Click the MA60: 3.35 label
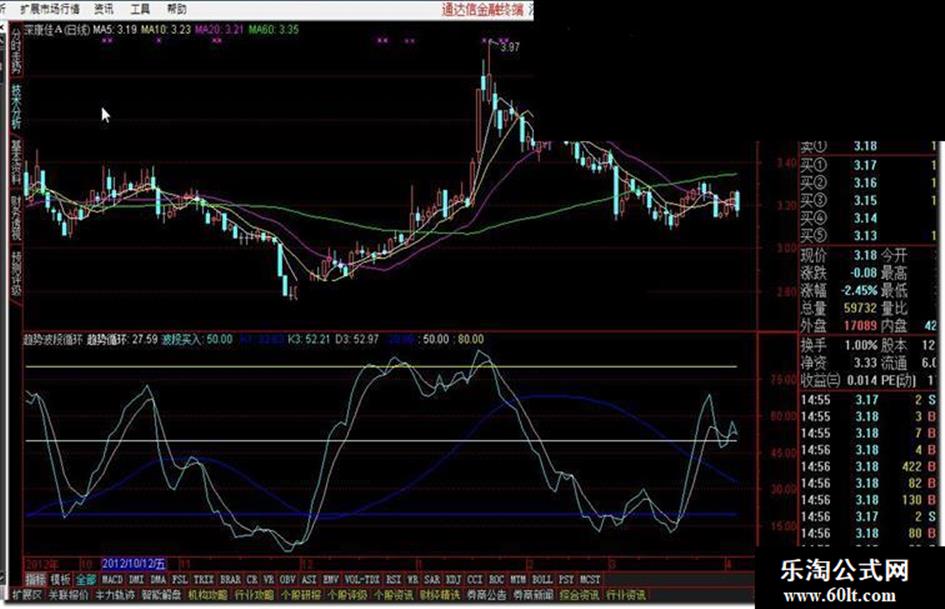 [274, 29]
